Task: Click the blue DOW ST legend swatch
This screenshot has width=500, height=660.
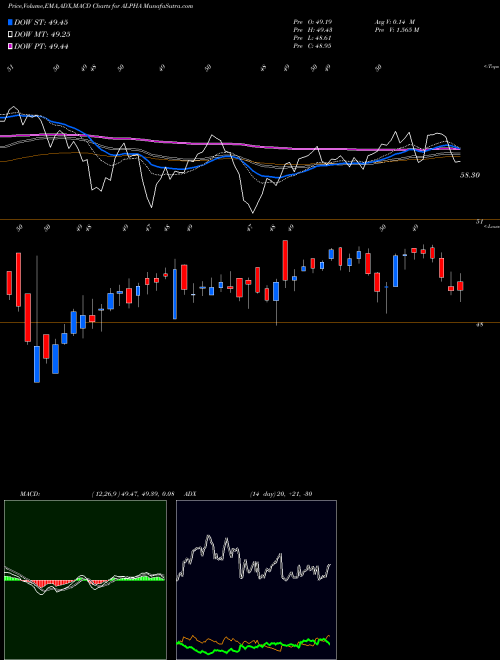Action: [11, 22]
